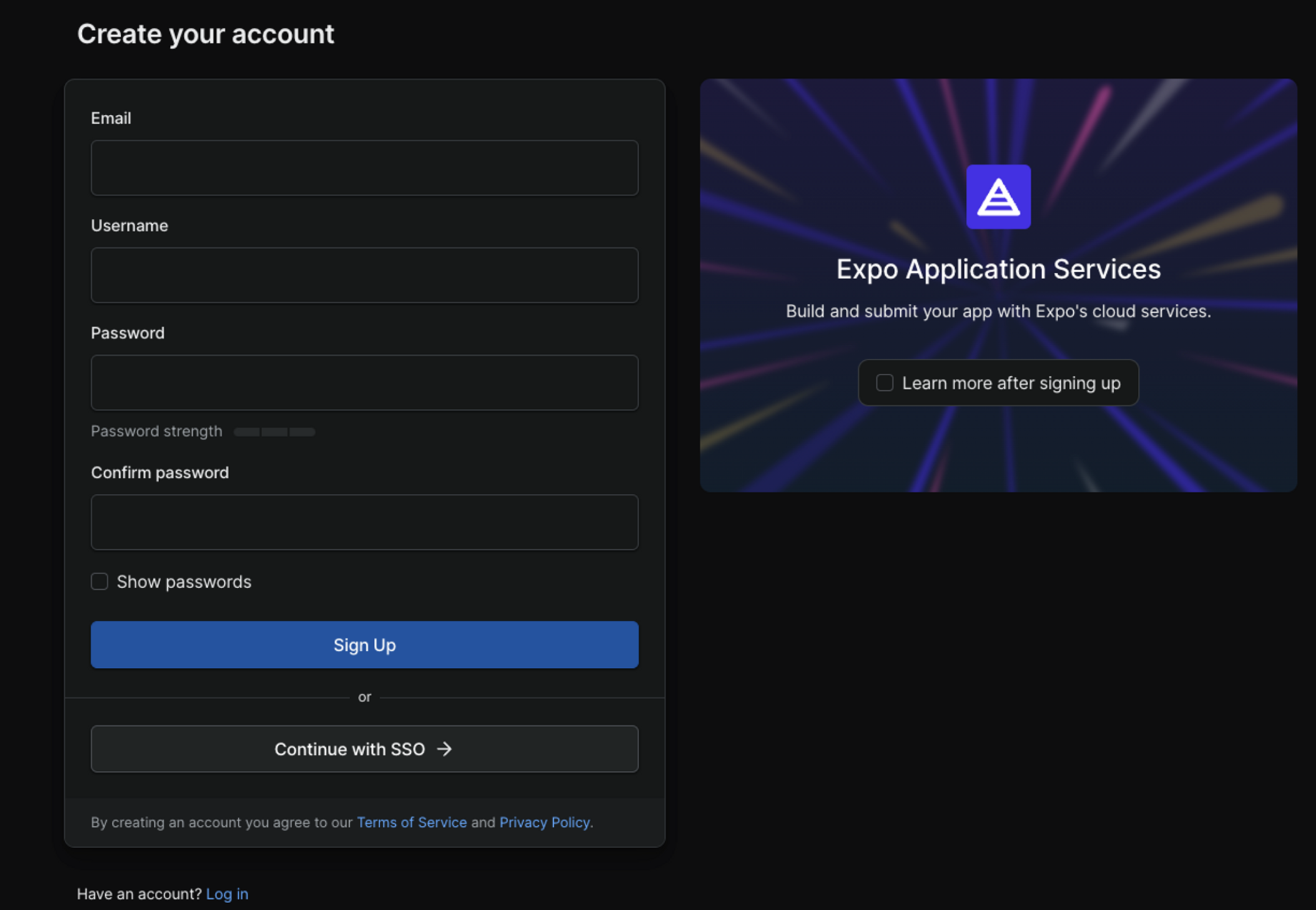Click the Email input field

pyautogui.click(x=364, y=167)
